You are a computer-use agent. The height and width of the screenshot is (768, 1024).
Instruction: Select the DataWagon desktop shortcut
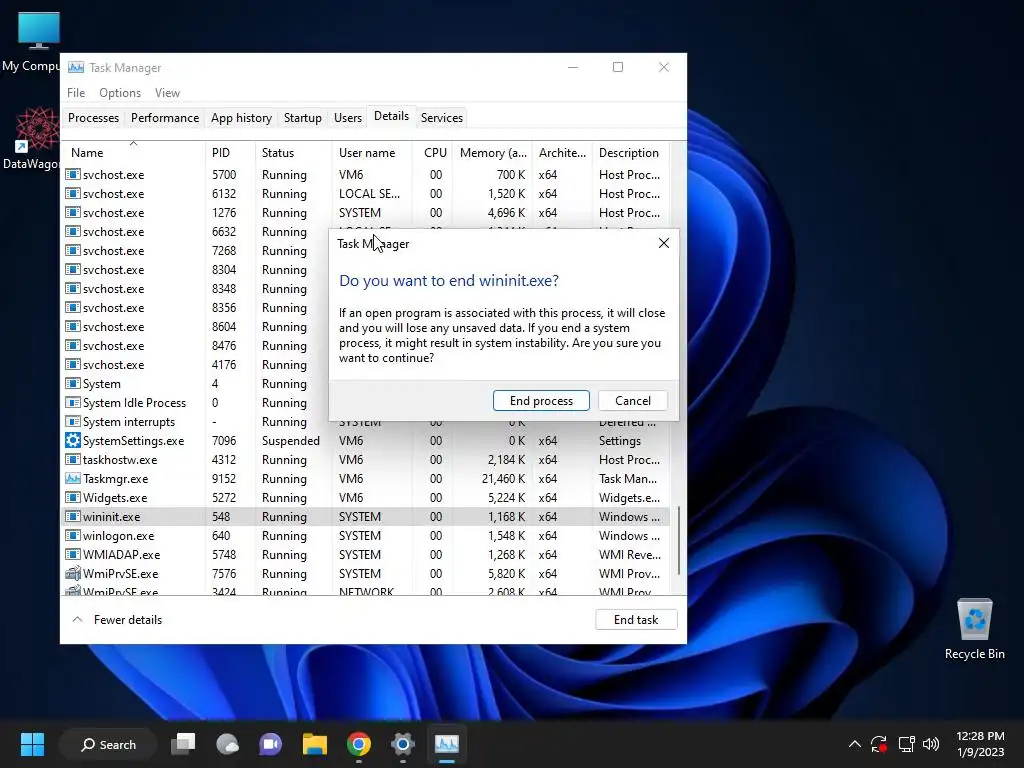click(x=31, y=138)
